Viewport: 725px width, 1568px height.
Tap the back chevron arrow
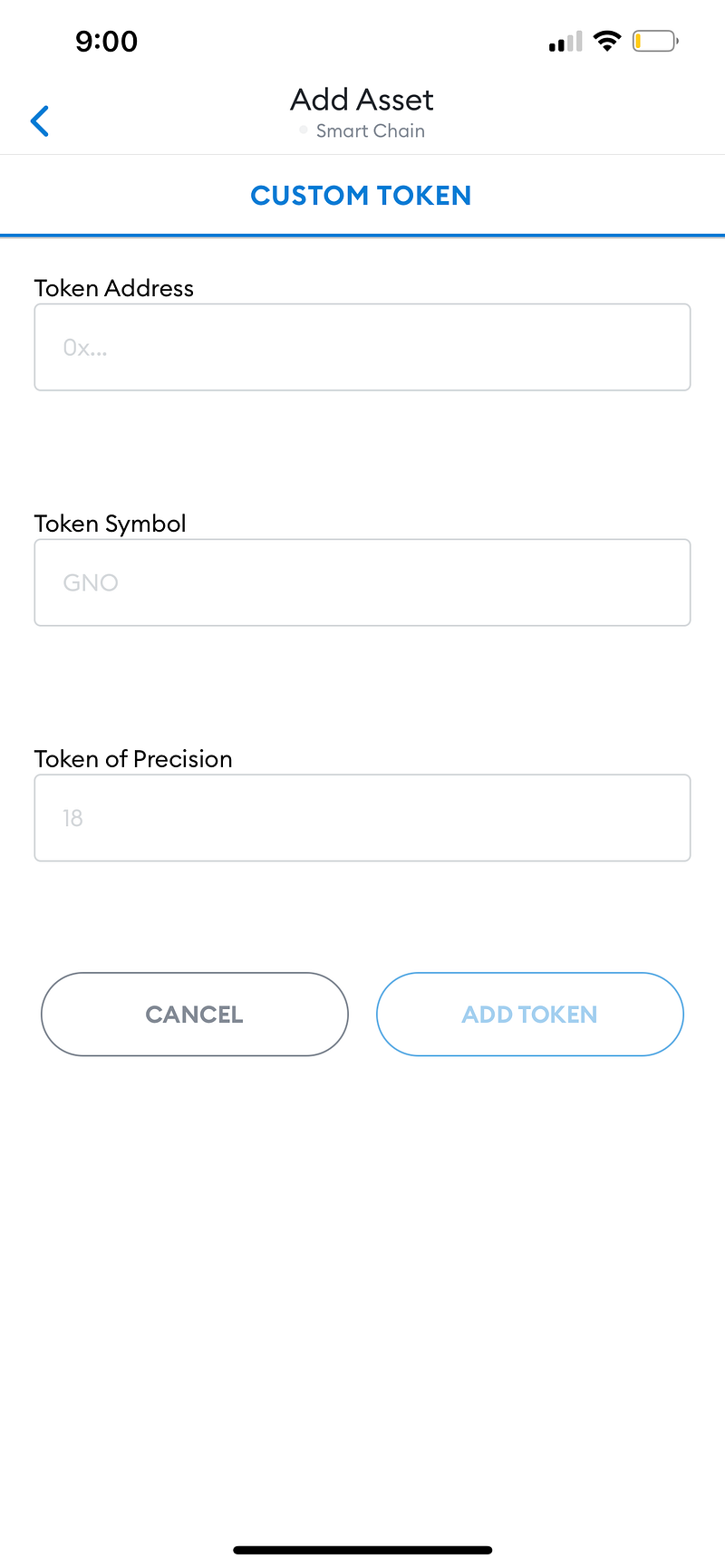[x=40, y=120]
